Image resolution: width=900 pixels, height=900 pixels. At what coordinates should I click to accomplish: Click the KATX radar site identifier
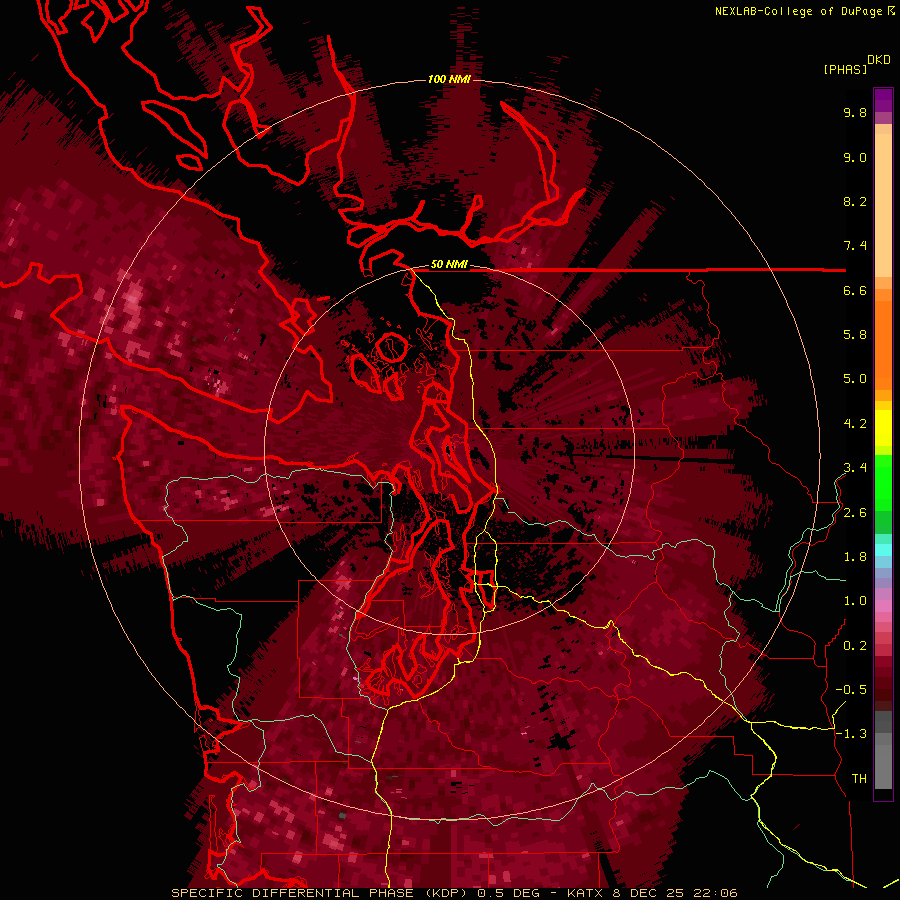(x=583, y=893)
